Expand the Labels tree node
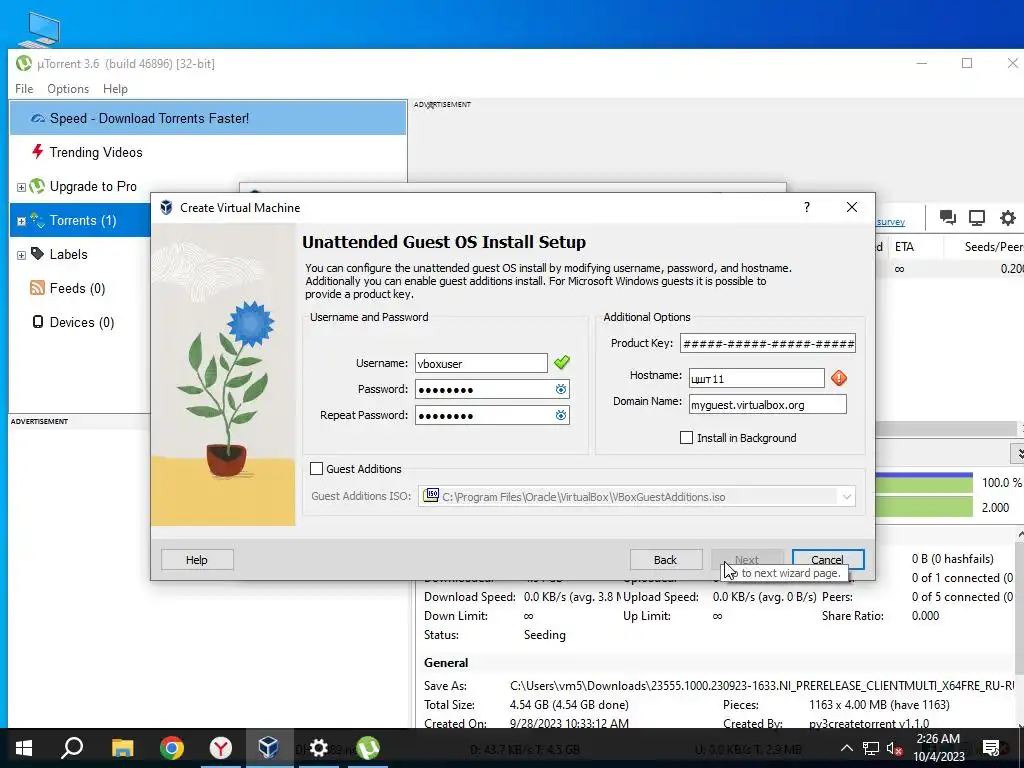Image resolution: width=1024 pixels, height=768 pixels. tap(21, 255)
